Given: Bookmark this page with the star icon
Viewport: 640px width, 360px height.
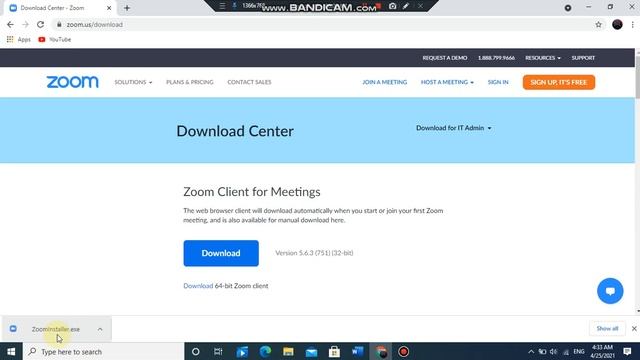Looking at the screenshot, I should click(598, 24).
